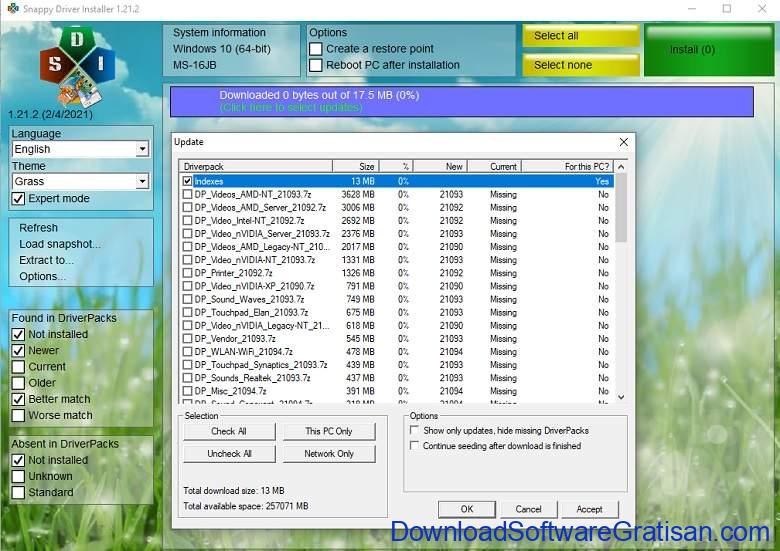Sort list by Current column header
The height and width of the screenshot is (551, 780).
494,167
